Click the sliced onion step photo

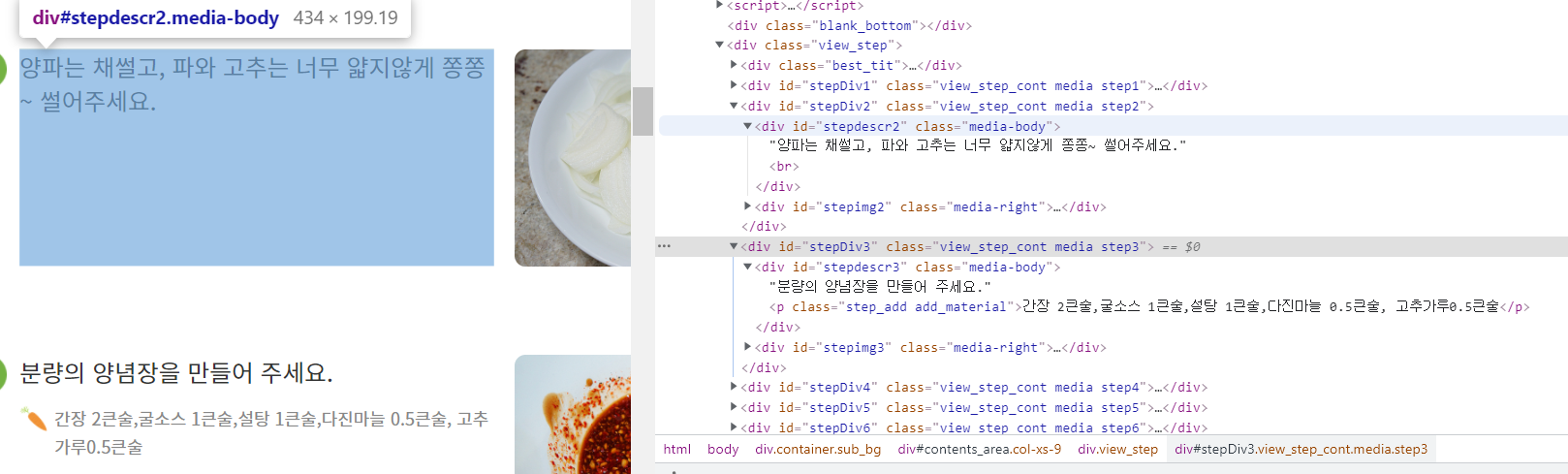click(x=573, y=157)
